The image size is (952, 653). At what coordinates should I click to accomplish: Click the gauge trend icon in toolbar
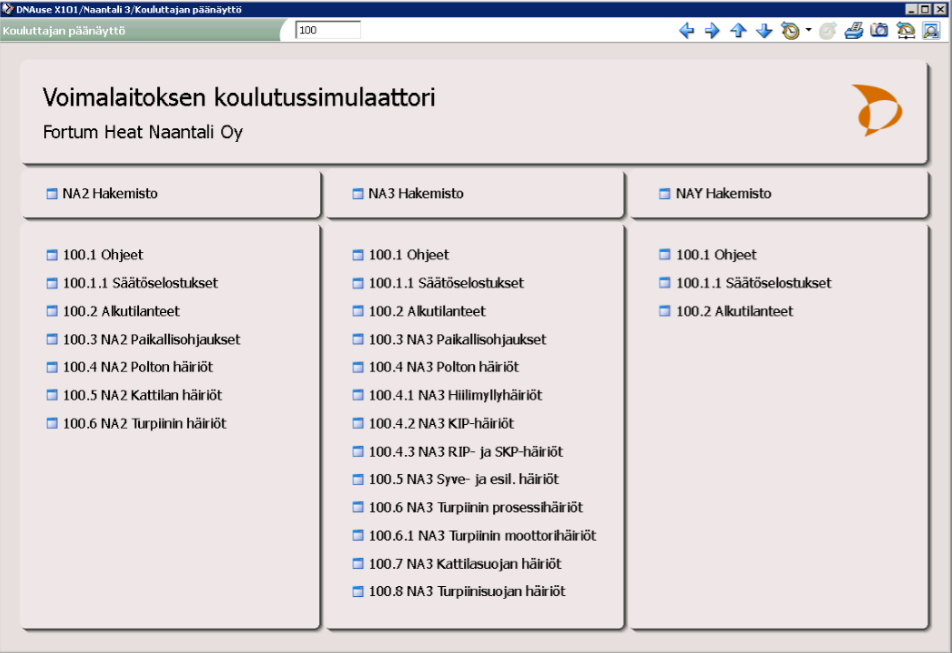pos(905,30)
